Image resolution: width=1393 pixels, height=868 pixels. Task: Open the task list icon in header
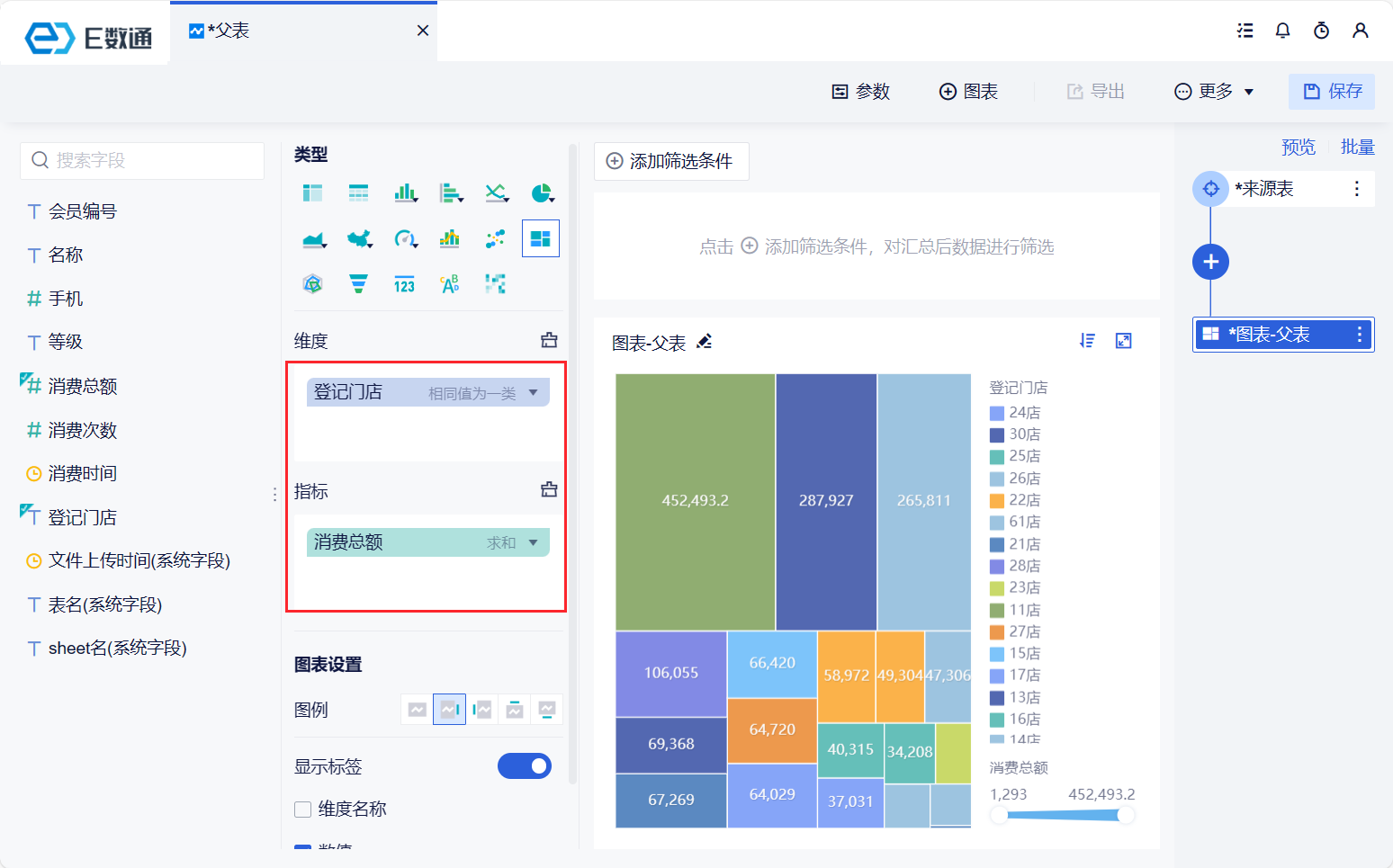click(x=1245, y=31)
